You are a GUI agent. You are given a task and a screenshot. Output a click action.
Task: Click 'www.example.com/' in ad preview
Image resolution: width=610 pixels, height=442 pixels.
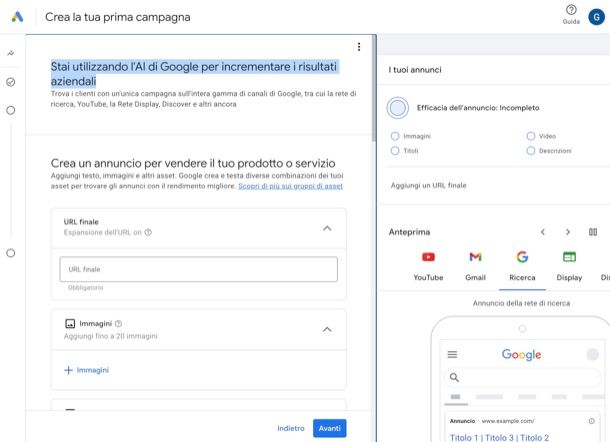click(x=508, y=421)
